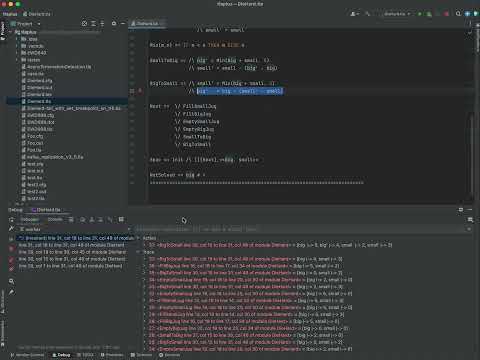
Task: Stop the running process with red square
Action: (446, 14)
